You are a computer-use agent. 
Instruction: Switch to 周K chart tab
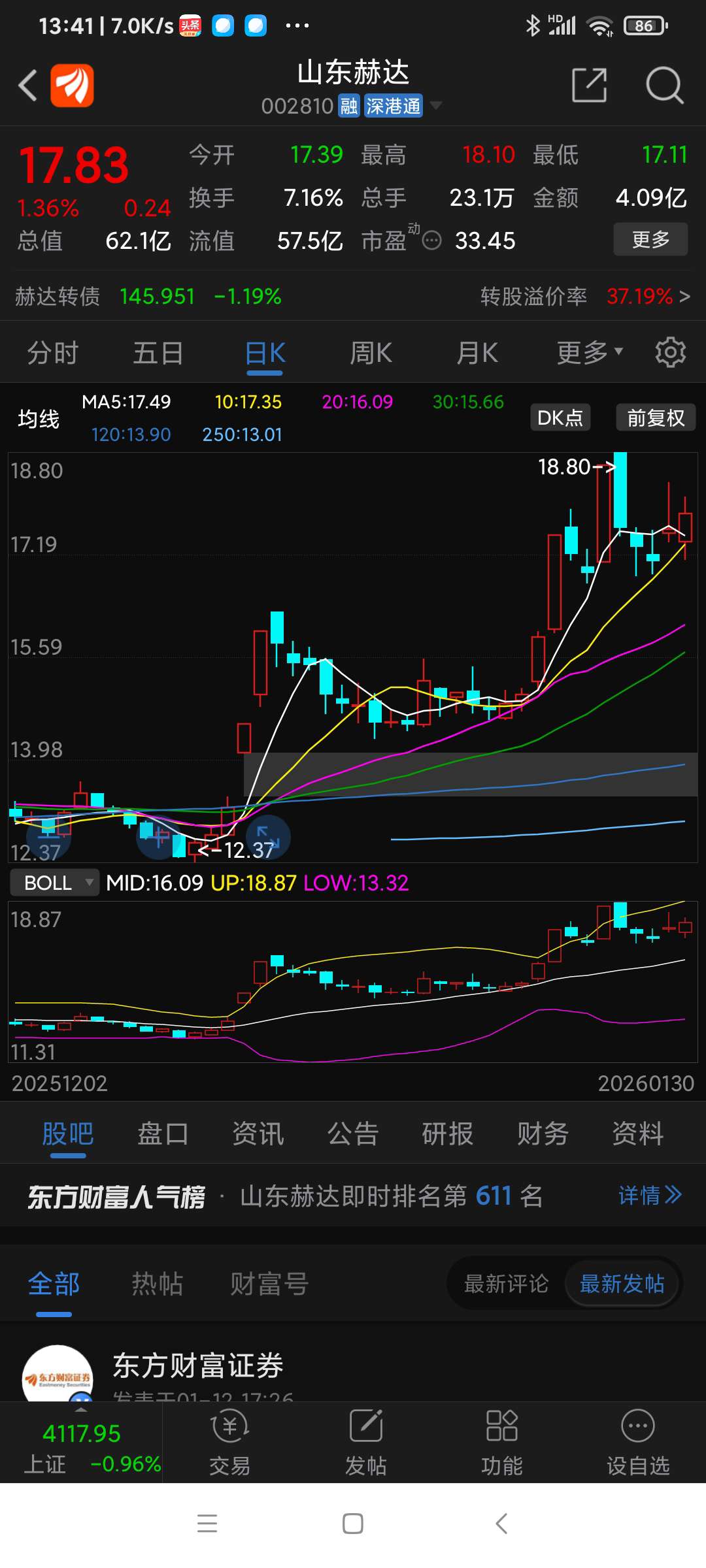[371, 353]
